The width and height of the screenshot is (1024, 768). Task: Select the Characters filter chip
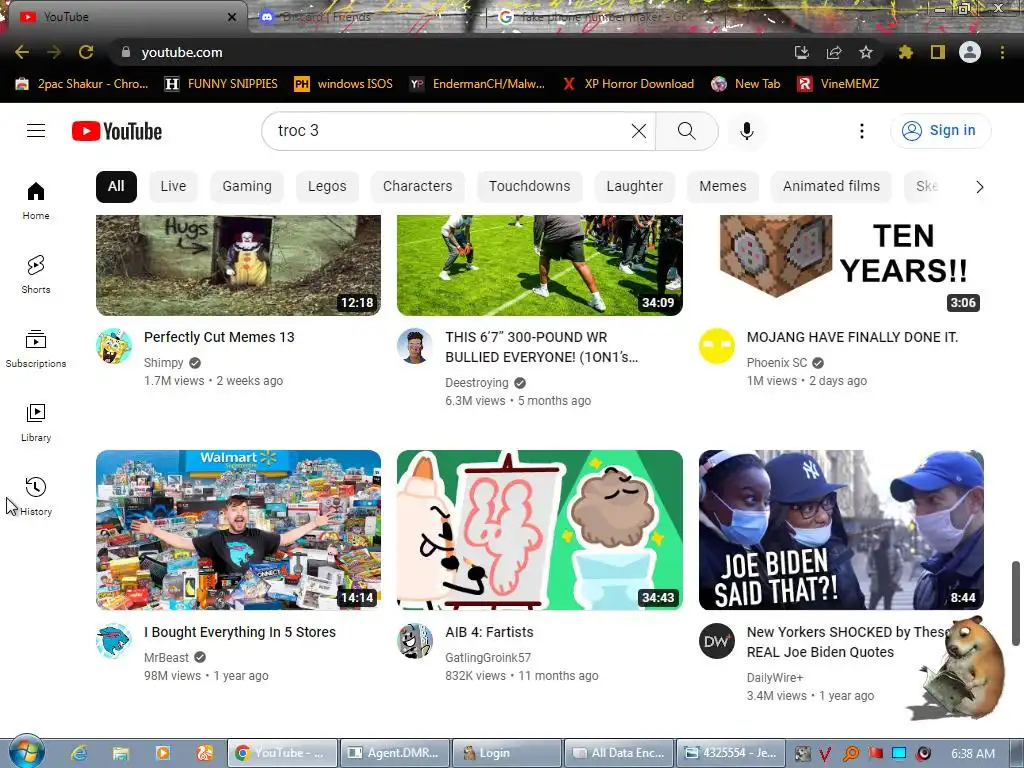tap(417, 187)
